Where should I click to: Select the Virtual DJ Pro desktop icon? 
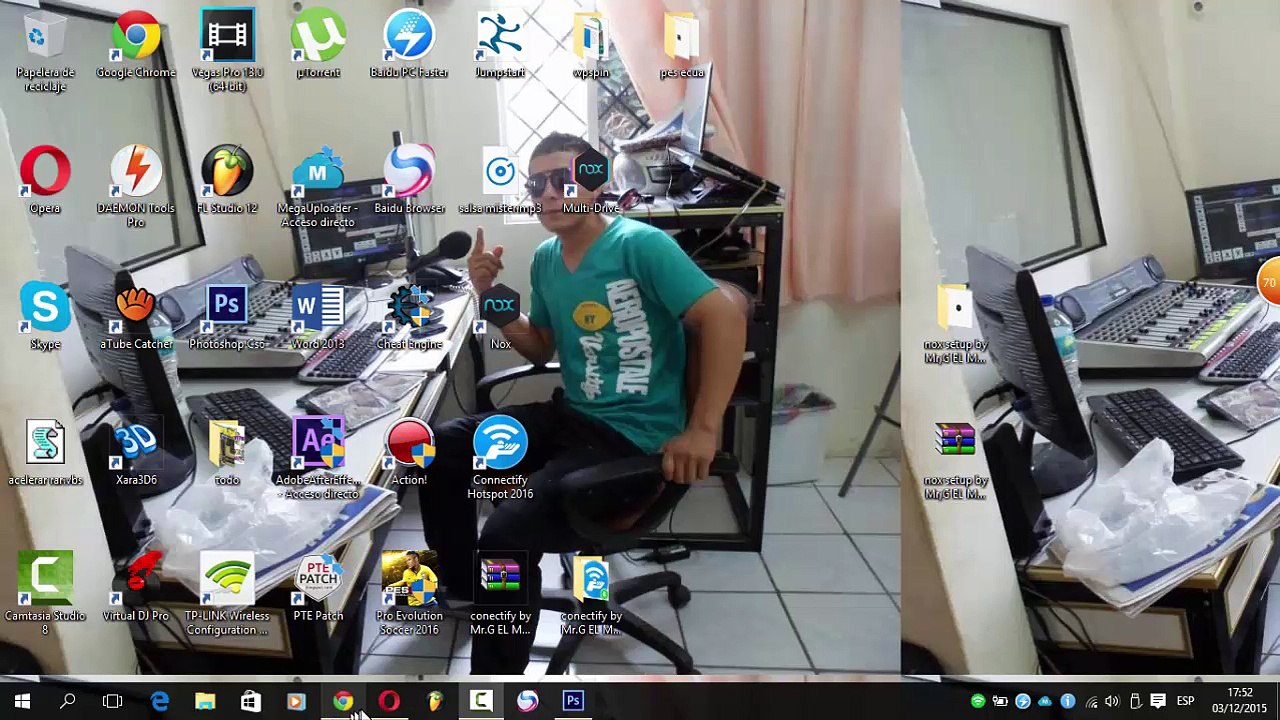point(136,582)
